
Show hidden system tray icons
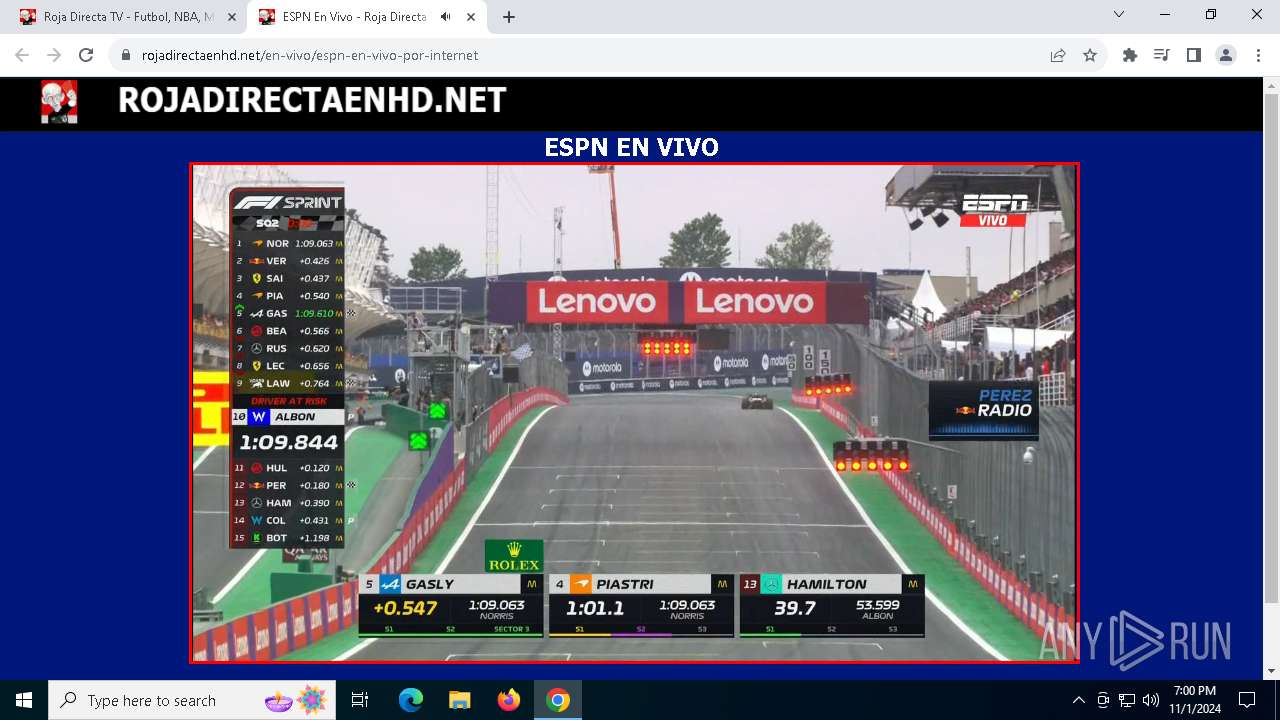[x=1078, y=700]
